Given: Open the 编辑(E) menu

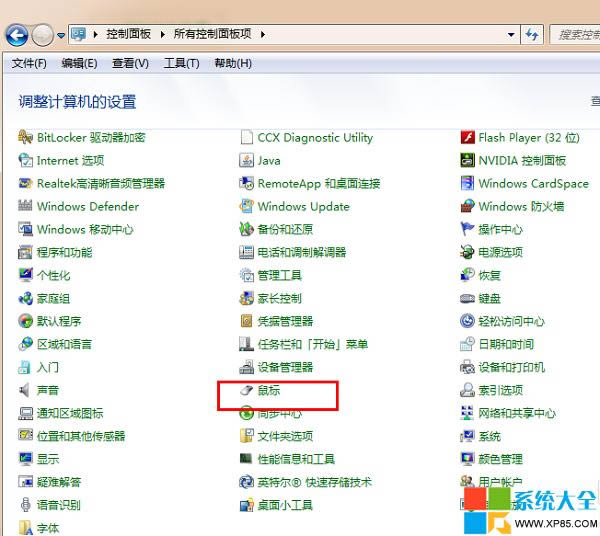Looking at the screenshot, I should [x=80, y=63].
